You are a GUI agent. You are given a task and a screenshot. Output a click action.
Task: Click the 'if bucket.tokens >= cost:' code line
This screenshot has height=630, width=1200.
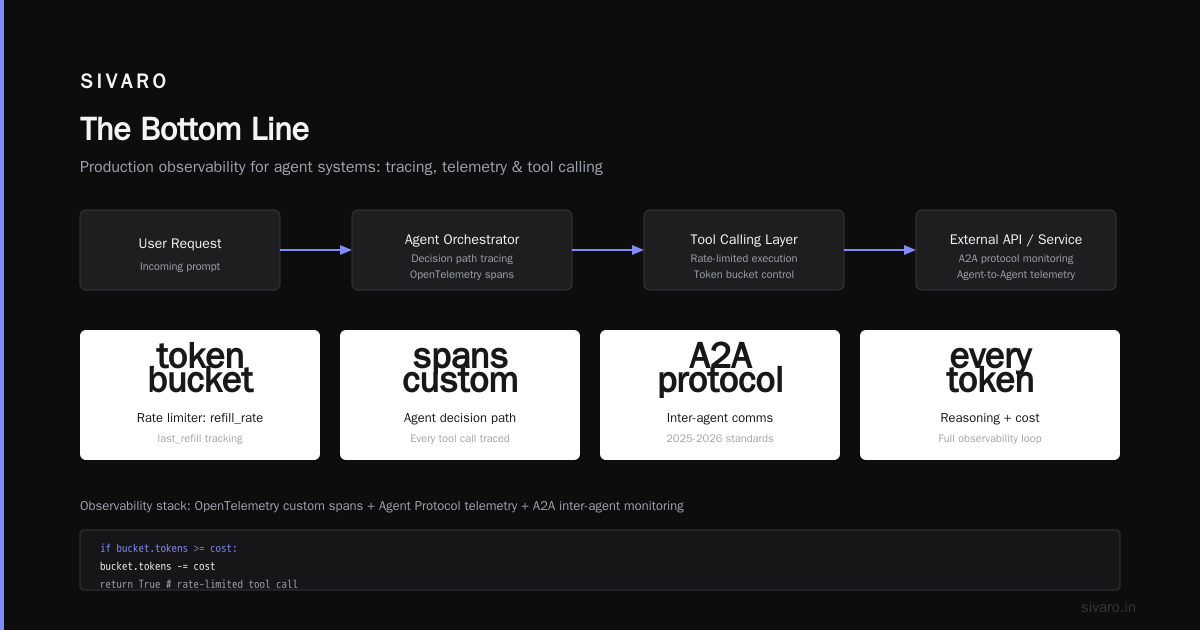click(x=168, y=548)
